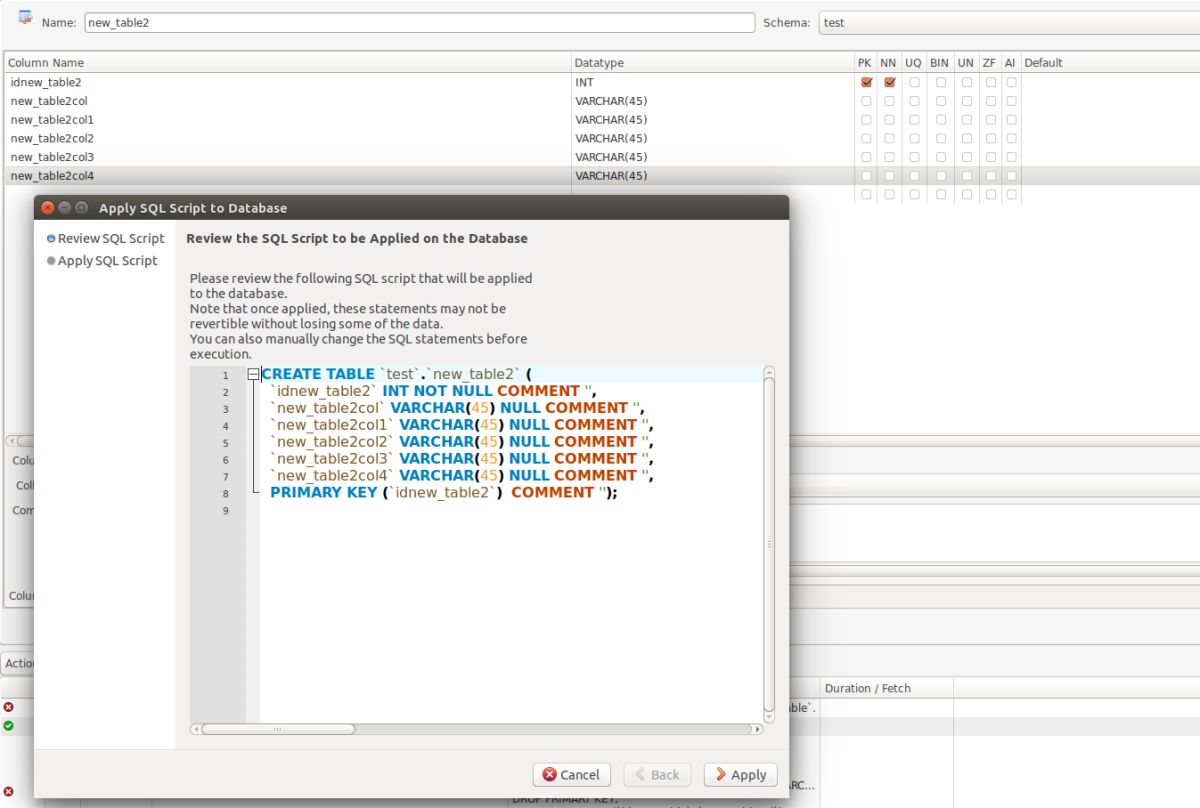Screen dimensions: 1200x808
Task: Click the disabled Back button
Action: click(656, 774)
